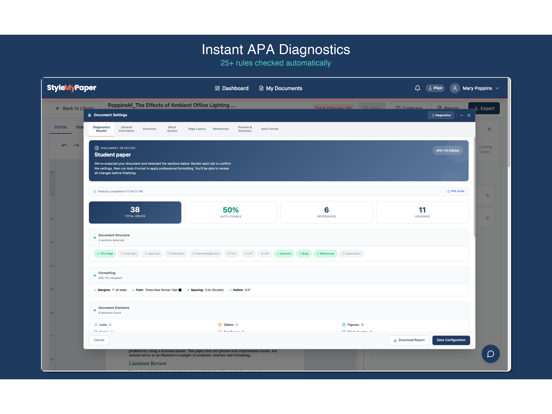Viewport: 552px width, 414px height.
Task: Click the Pilot plan badge
Action: (435, 88)
